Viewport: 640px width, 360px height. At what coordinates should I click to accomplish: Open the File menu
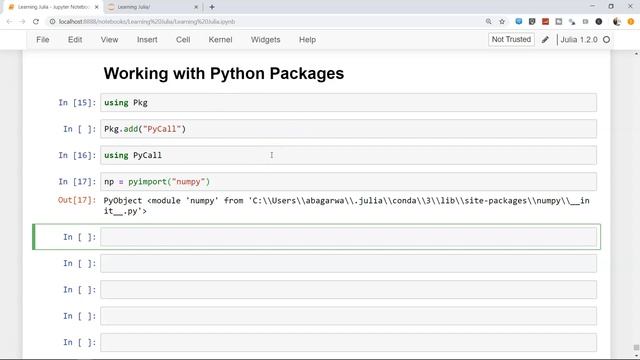pyautogui.click(x=43, y=40)
